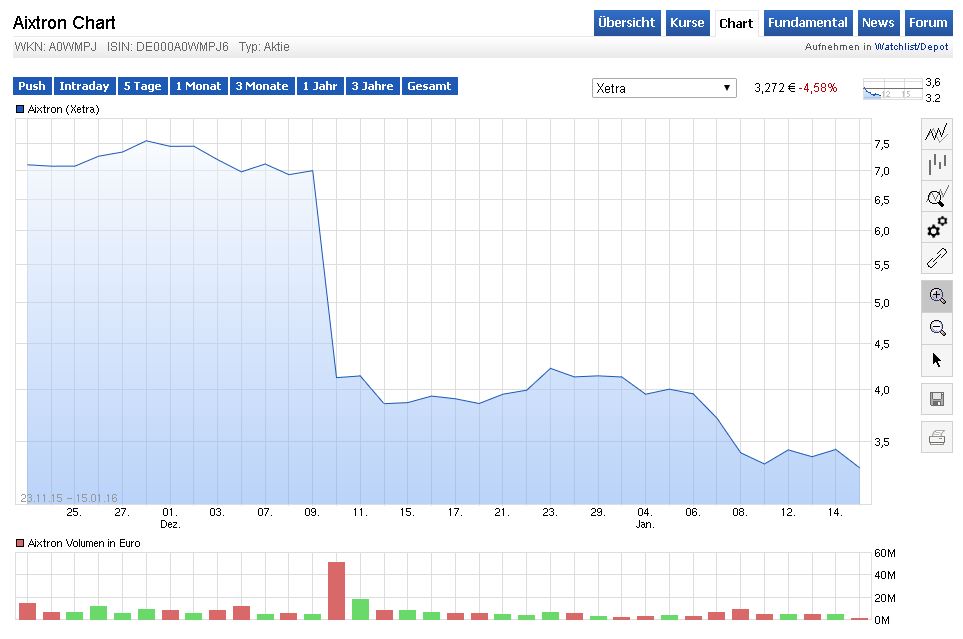The width and height of the screenshot is (963, 639).
Task: Click the tallest red volume bar
Action: coord(337,590)
